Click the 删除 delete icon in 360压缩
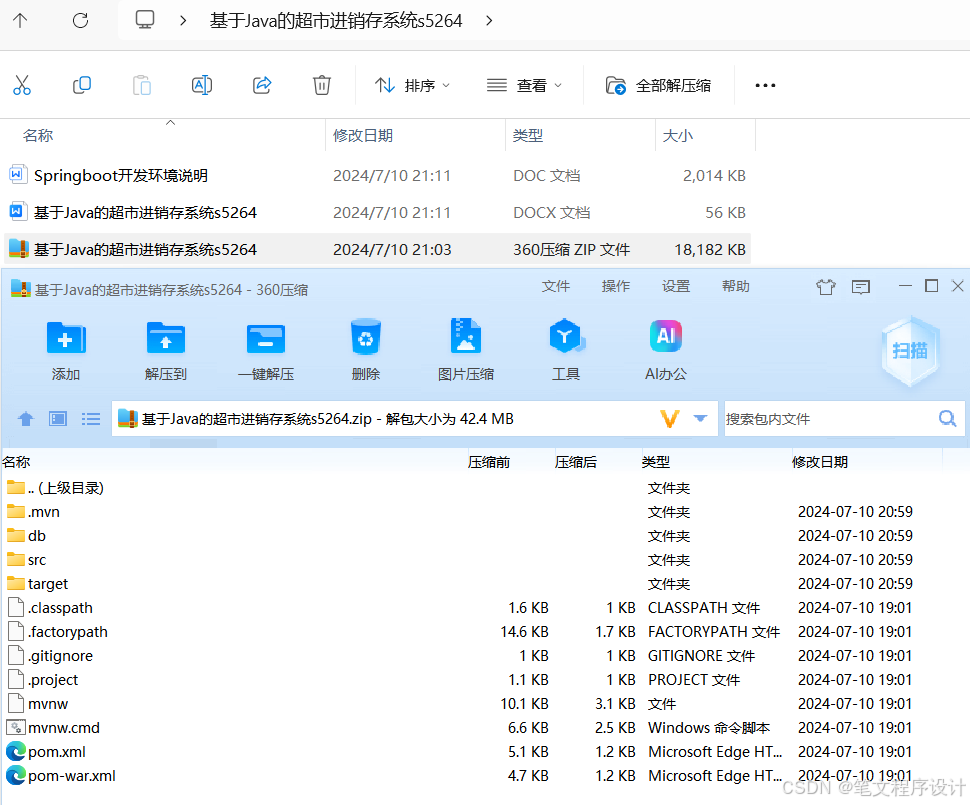The width and height of the screenshot is (970, 805). pyautogui.click(x=365, y=345)
